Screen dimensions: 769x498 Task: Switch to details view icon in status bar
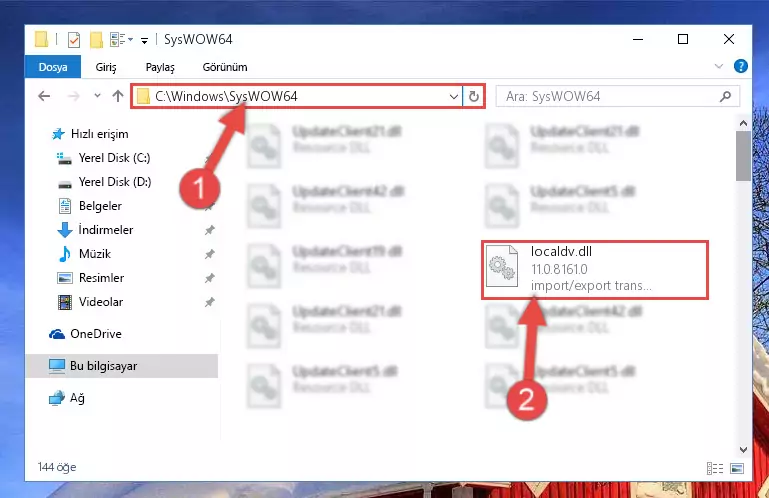(x=715, y=469)
